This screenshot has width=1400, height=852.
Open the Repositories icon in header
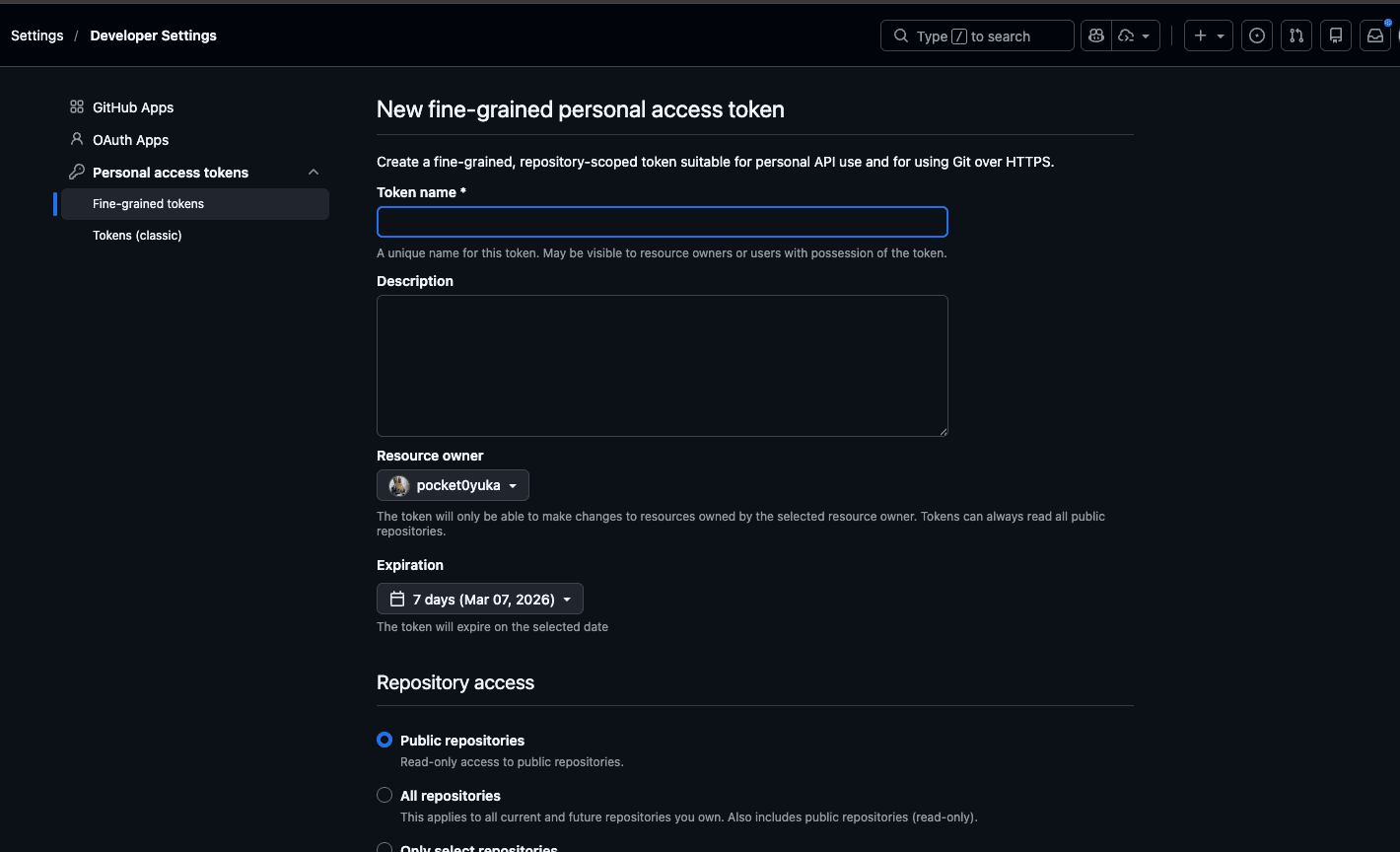point(1336,35)
